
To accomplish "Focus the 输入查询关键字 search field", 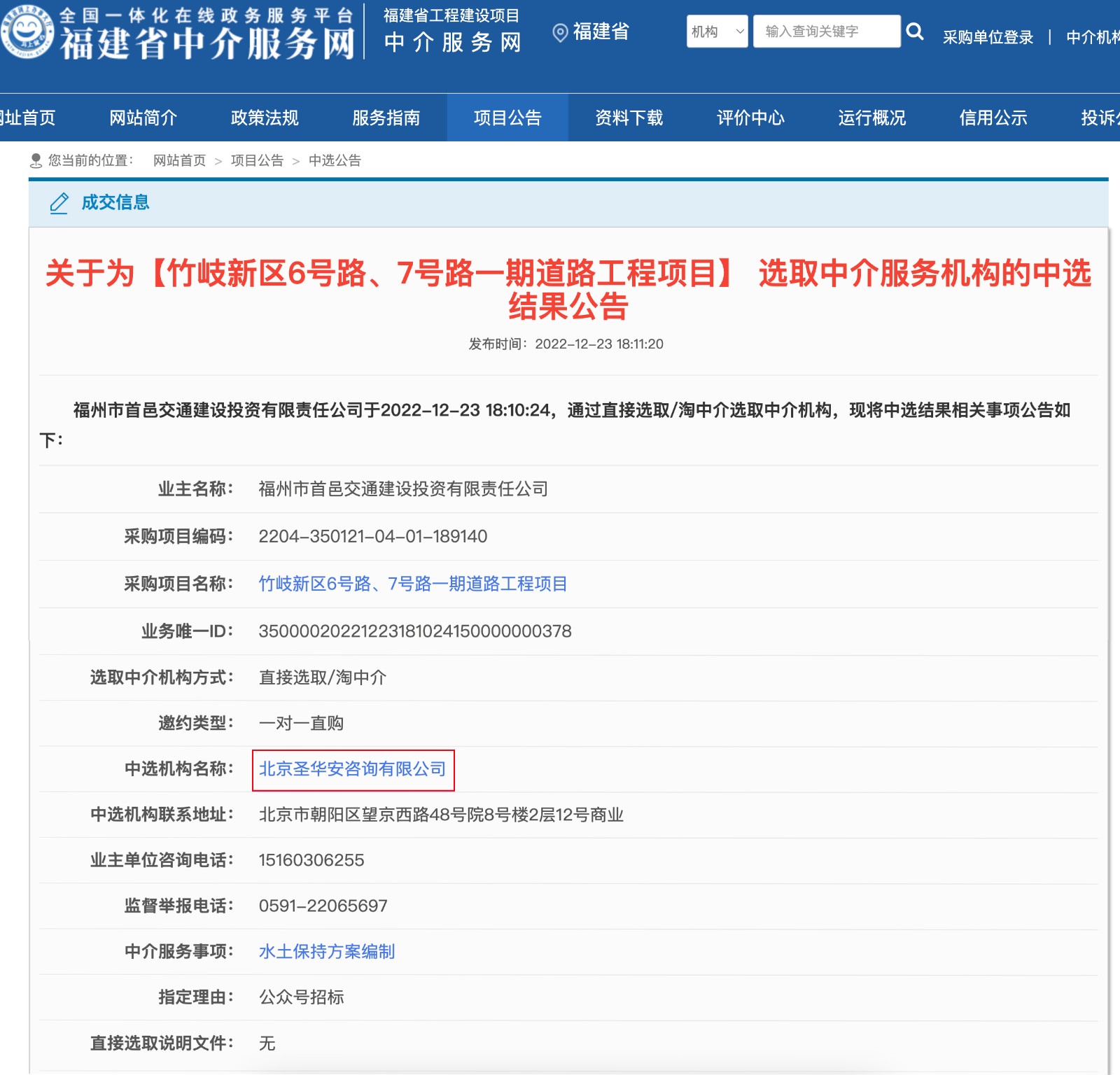I will point(827,31).
